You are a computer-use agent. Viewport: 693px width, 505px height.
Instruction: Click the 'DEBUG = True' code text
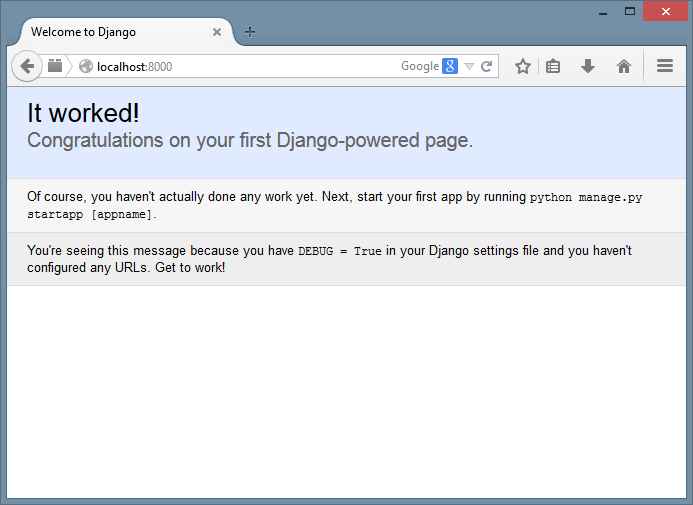tap(340, 251)
